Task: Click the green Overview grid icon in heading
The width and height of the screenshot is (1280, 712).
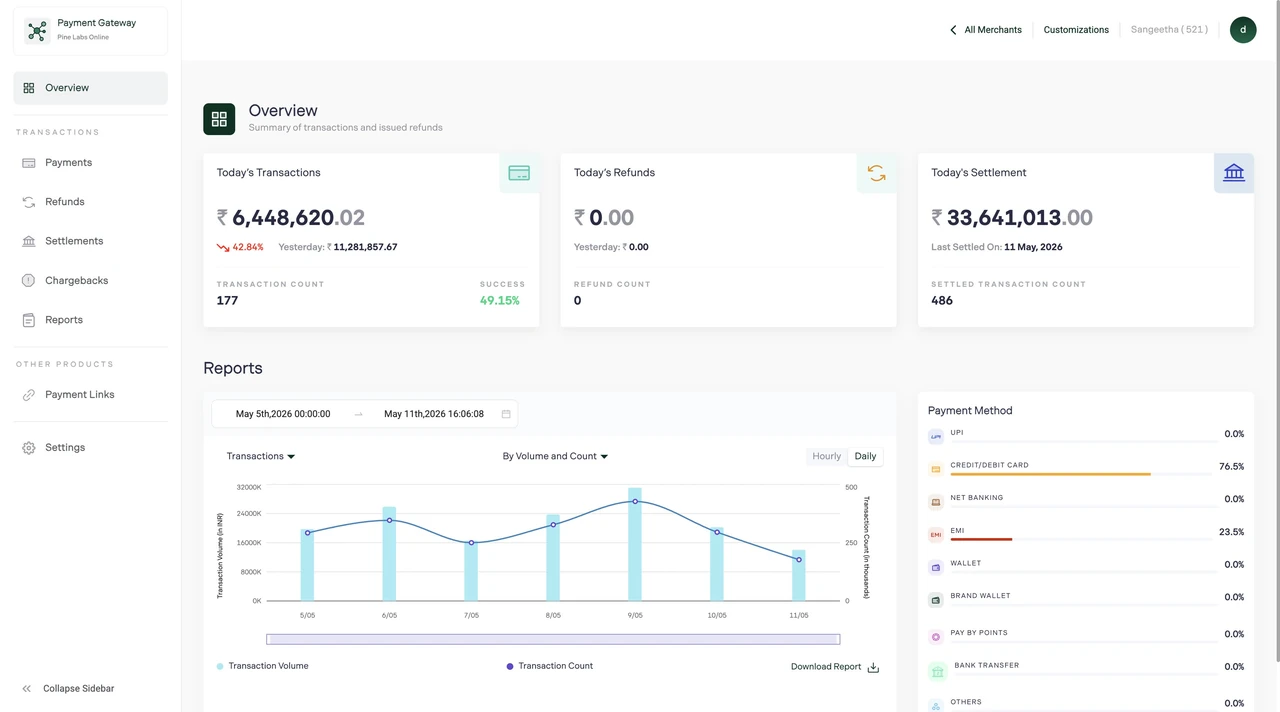Action: (219, 119)
